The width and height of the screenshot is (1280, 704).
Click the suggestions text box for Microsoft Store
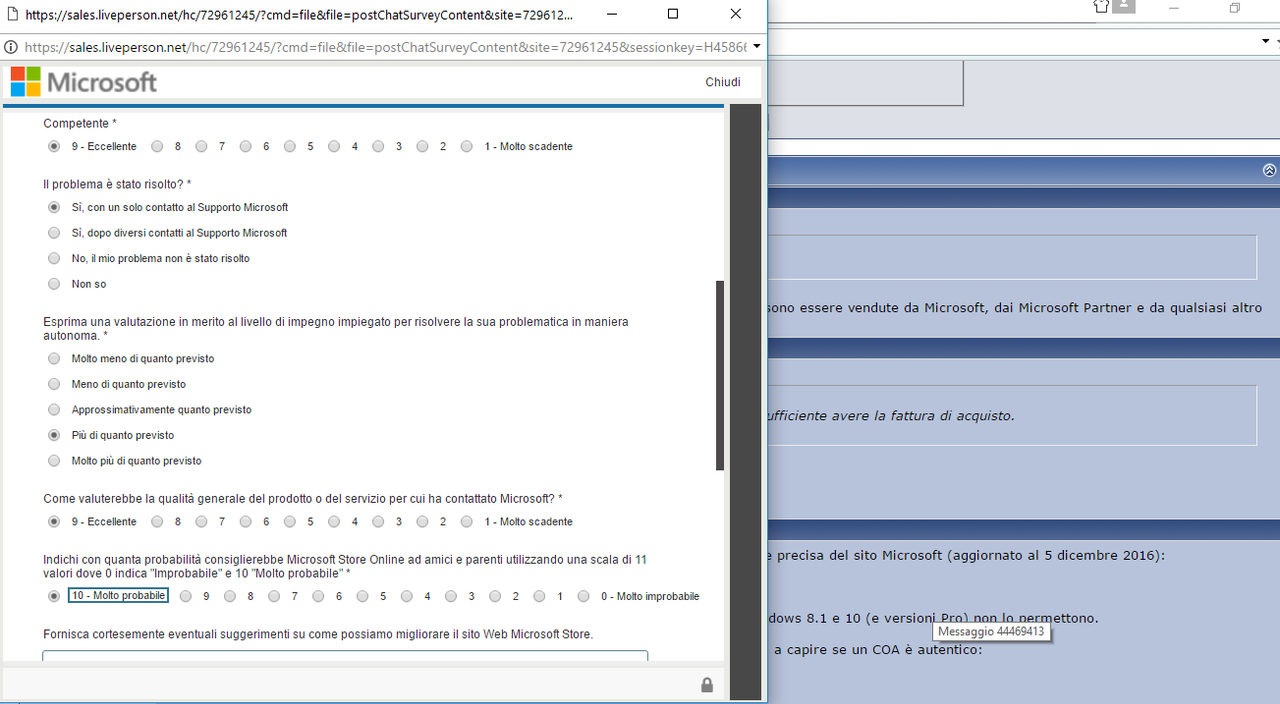pos(345,656)
